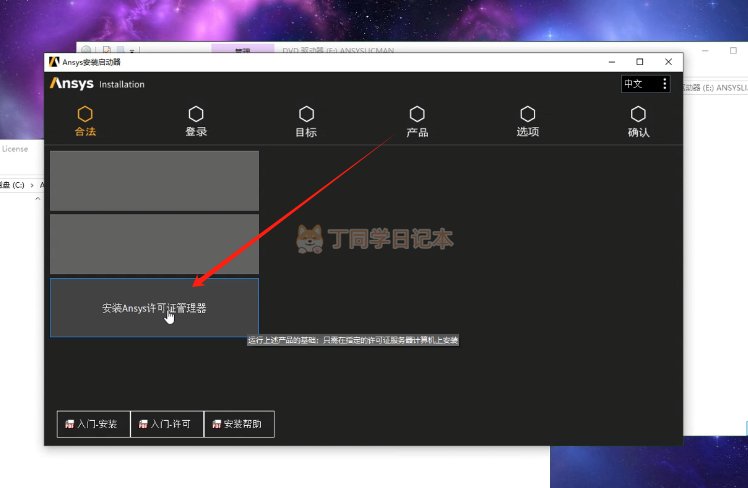Click 安装Ansys许可证管理器 button
The height and width of the screenshot is (488, 748).
tap(155, 308)
